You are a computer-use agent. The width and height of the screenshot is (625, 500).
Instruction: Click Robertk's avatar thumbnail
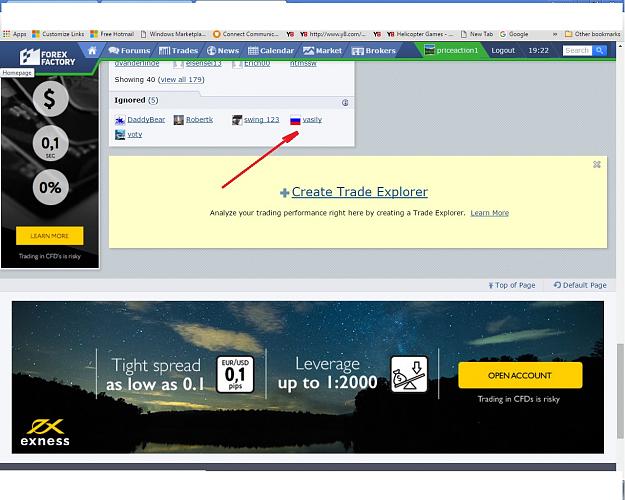click(179, 120)
